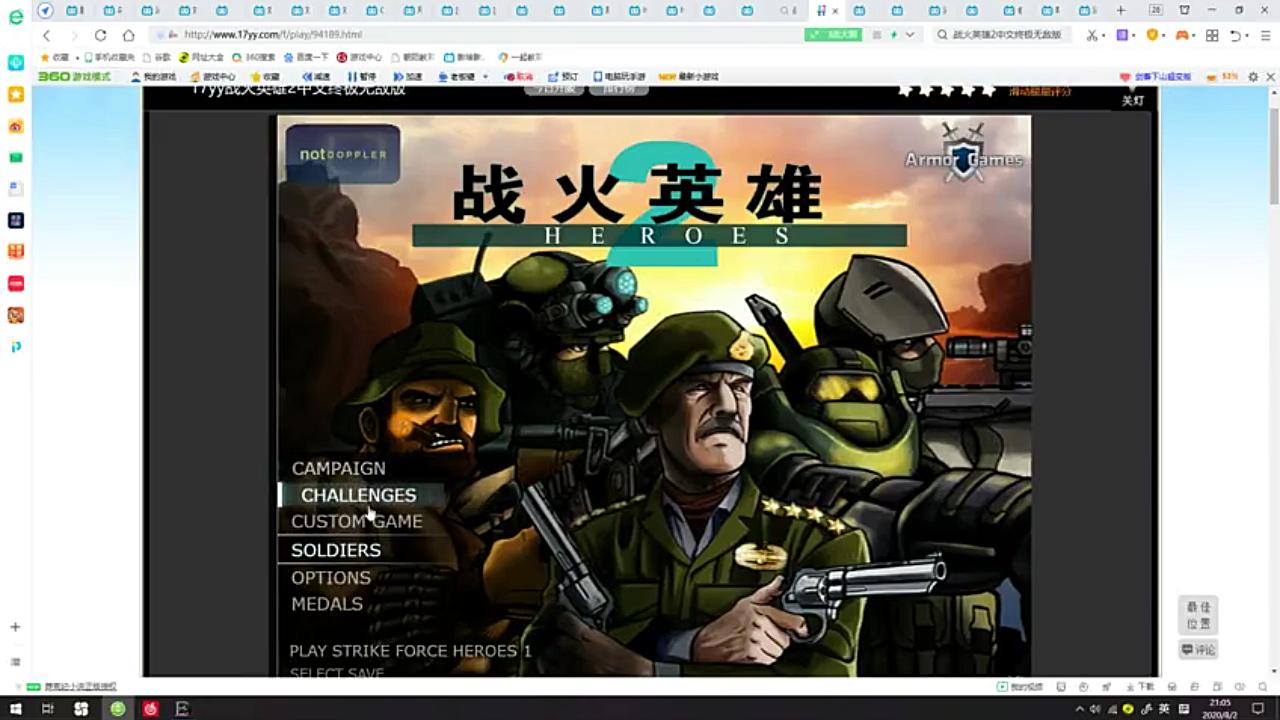The width and height of the screenshot is (1280, 720).
Task: Click the 预订 toolbar item
Action: tap(564, 76)
